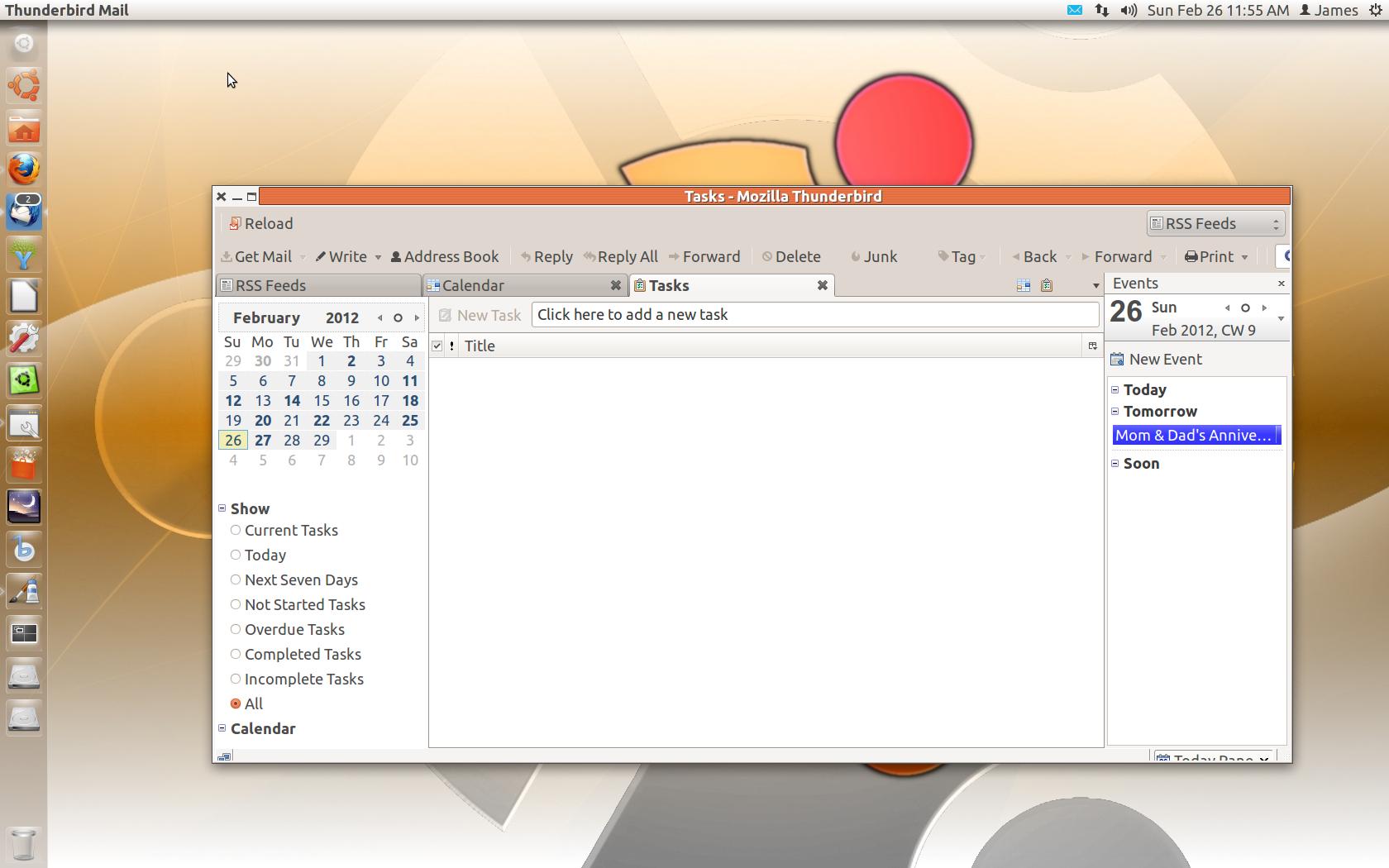Open the Print dropdown arrow
Screen dimensions: 1389x868
(x=1244, y=257)
